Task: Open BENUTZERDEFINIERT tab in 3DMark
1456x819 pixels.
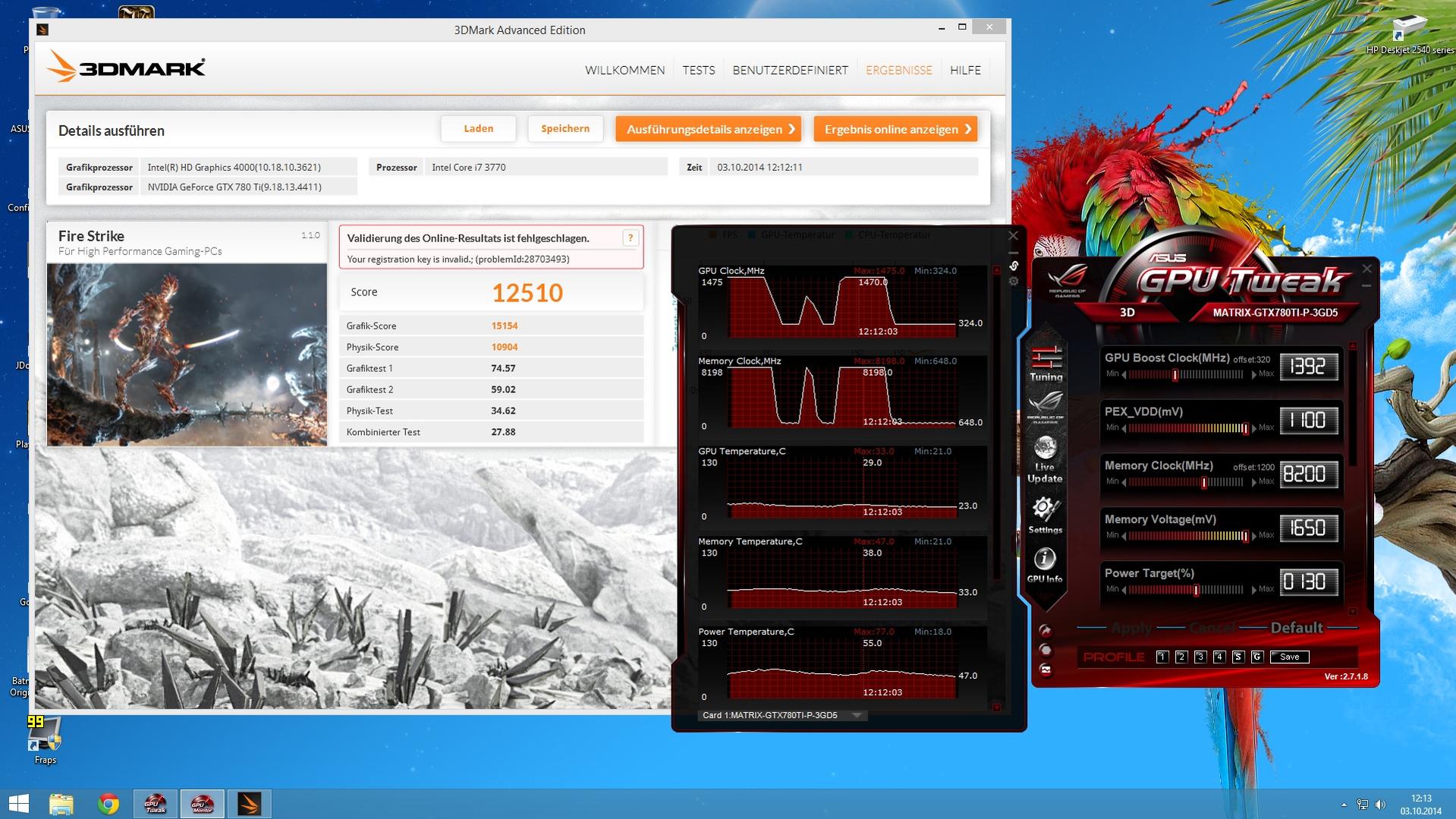Action: [x=790, y=70]
